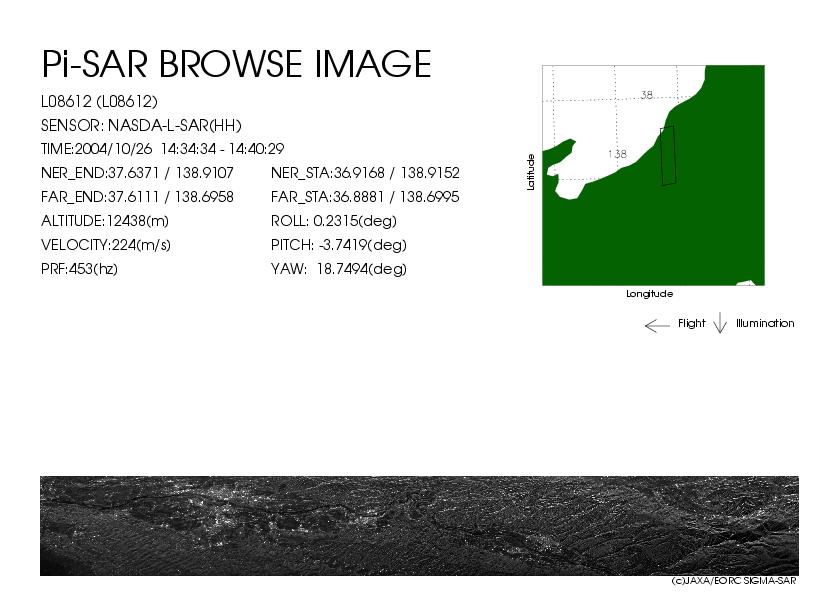Viewport: 822px width, 595px height.
Task: Click the flight swath rectangle on map
Action: (x=667, y=156)
